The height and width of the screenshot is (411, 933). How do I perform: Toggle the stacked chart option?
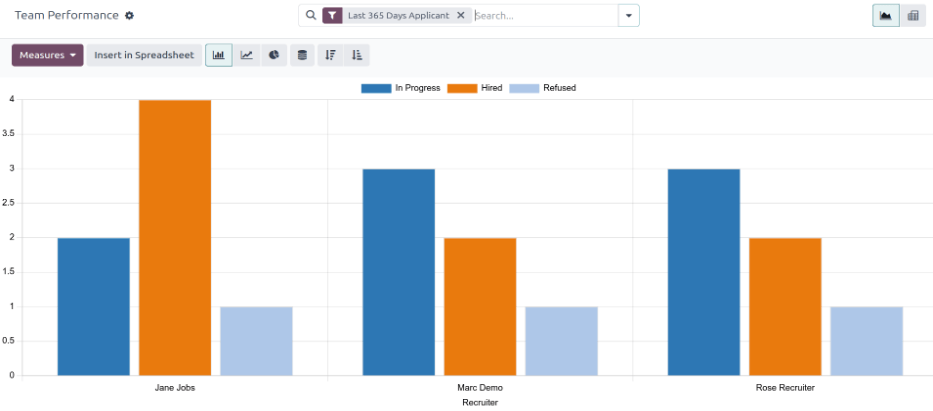302,55
